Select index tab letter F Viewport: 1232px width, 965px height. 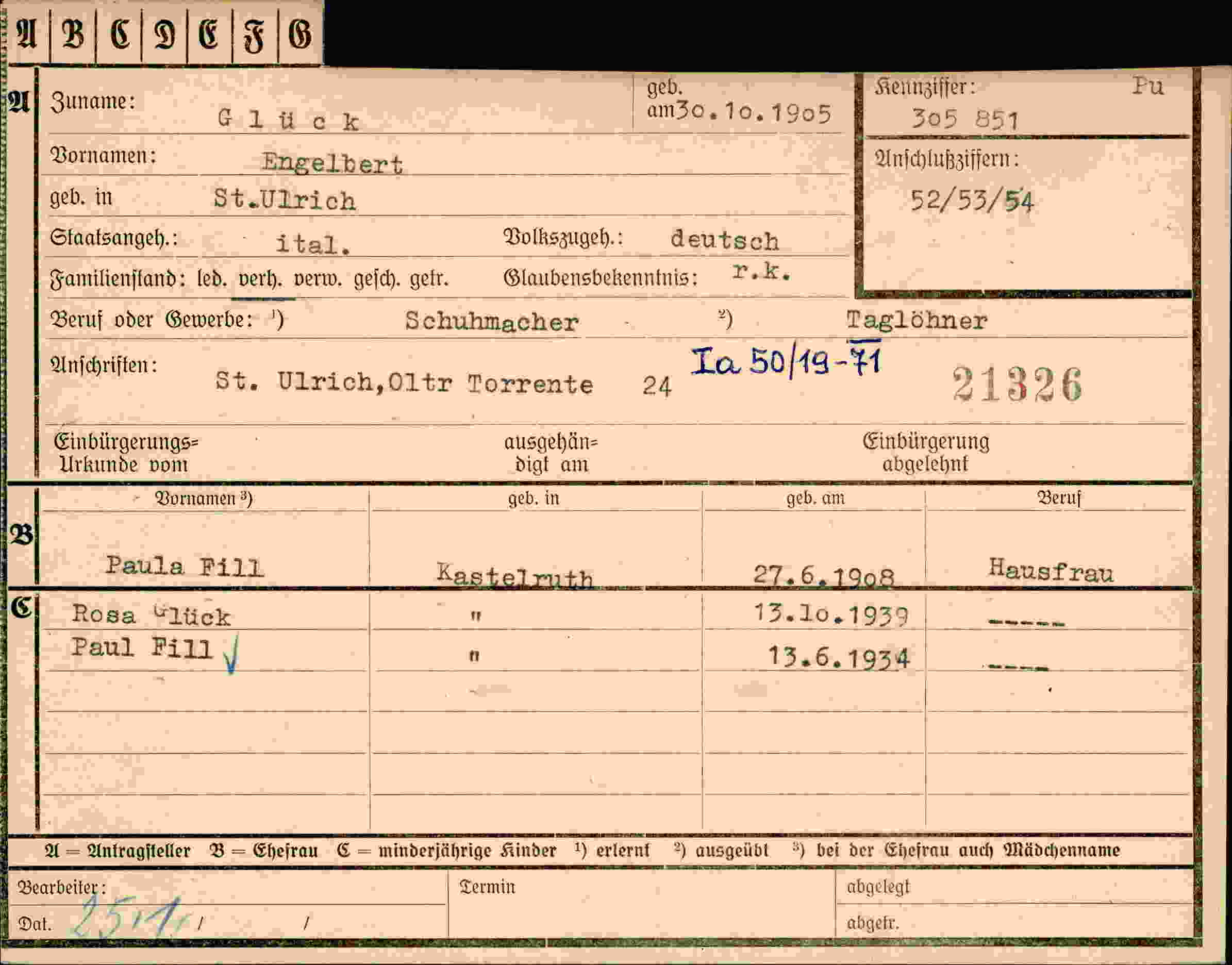[x=254, y=35]
